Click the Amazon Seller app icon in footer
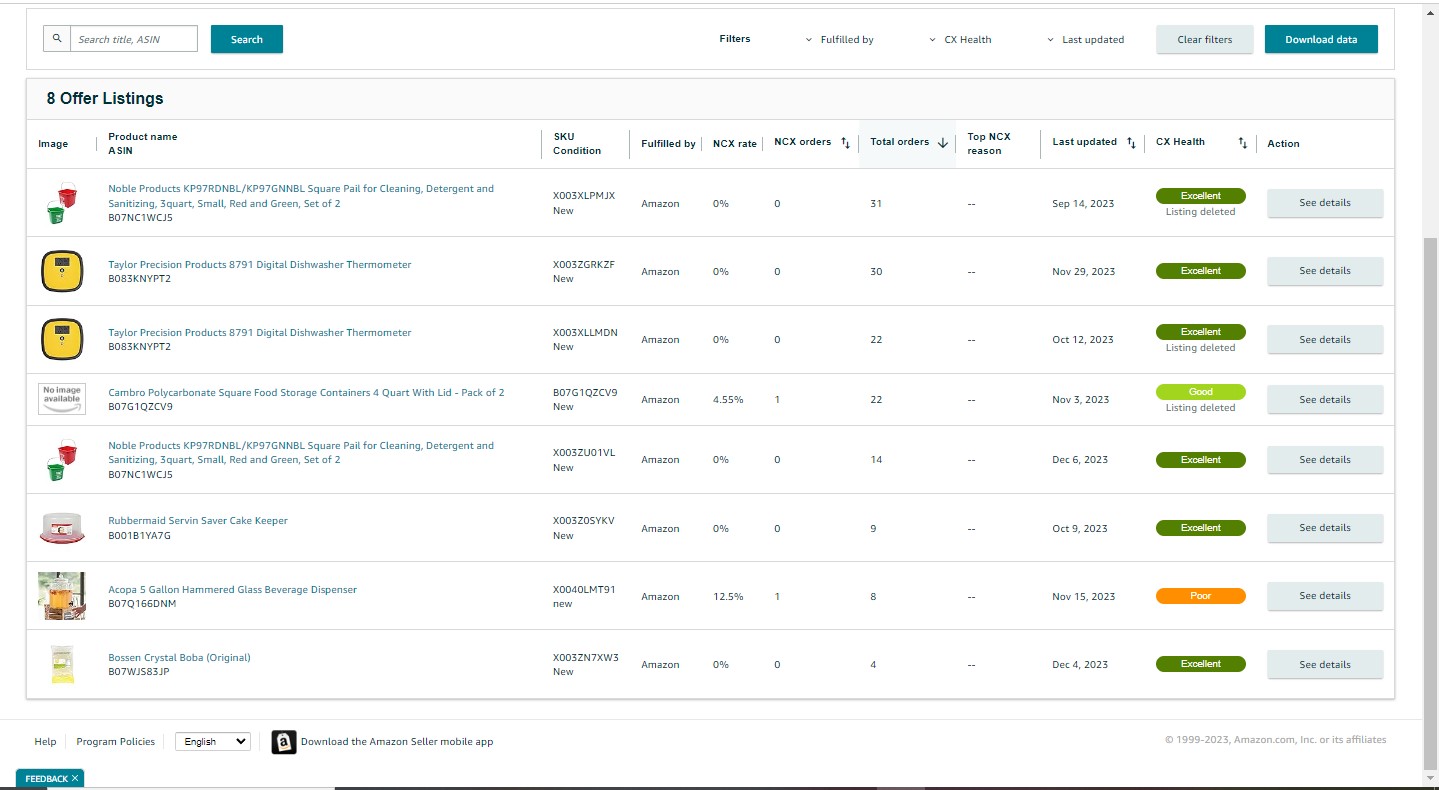1439x790 pixels. (284, 742)
